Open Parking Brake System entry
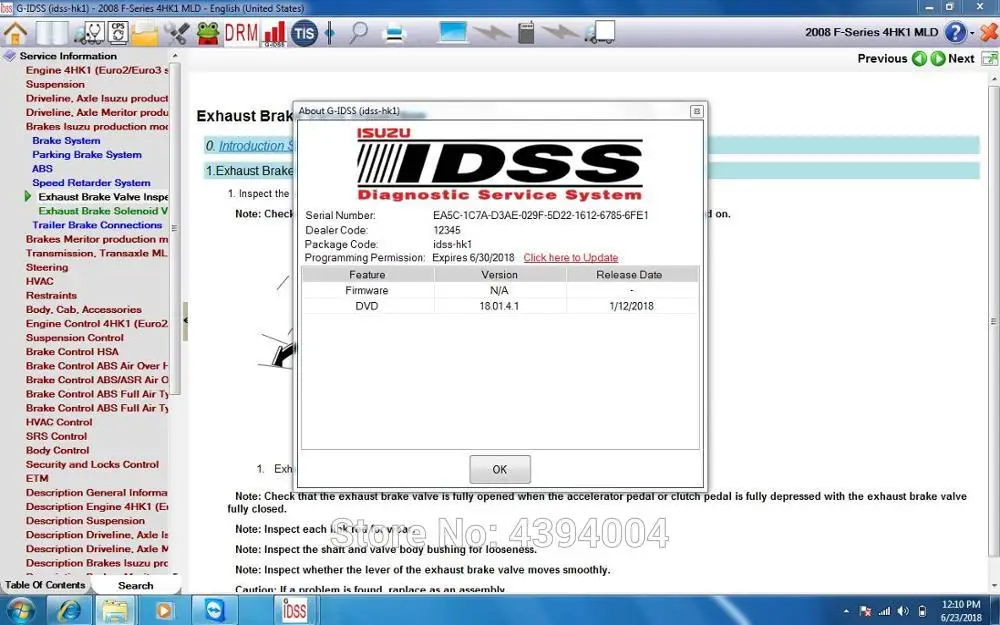The image size is (1000, 625). [x=87, y=154]
